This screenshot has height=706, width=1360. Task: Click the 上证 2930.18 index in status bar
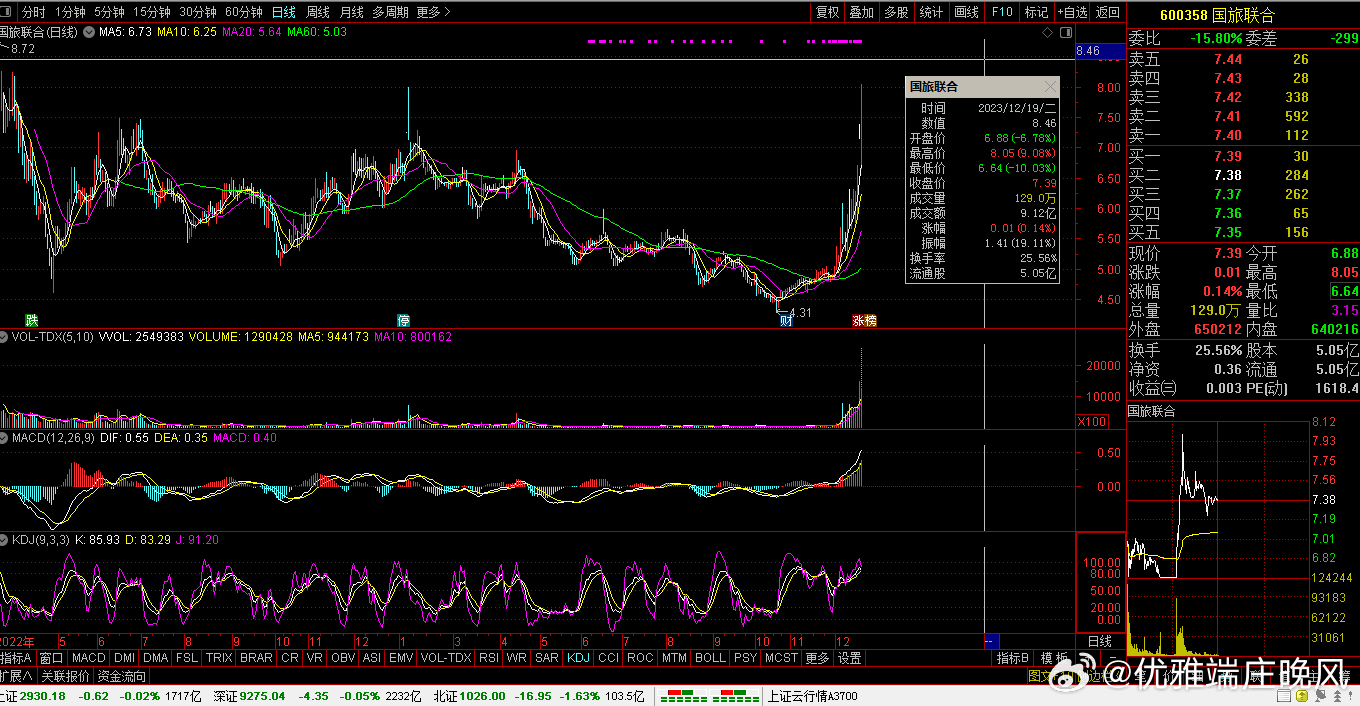point(34,696)
